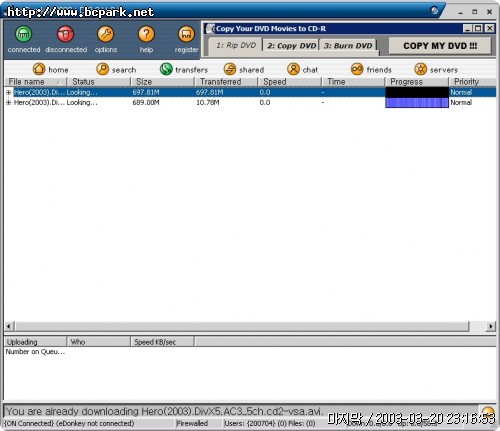Minimize the main application window

(x=461, y=12)
